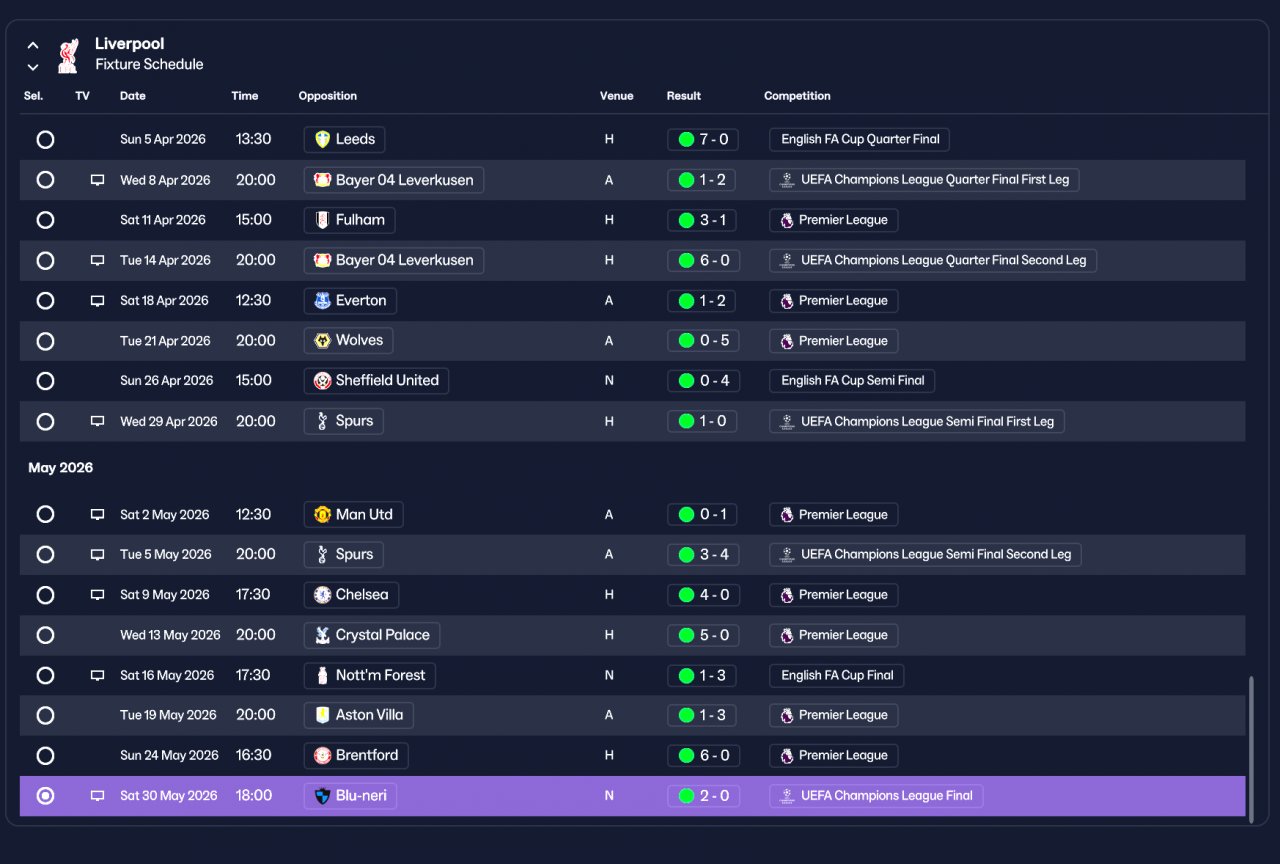Image resolution: width=1280 pixels, height=864 pixels.
Task: Click the selected Blu-neri fixture radio button
Action: pyautogui.click(x=45, y=796)
